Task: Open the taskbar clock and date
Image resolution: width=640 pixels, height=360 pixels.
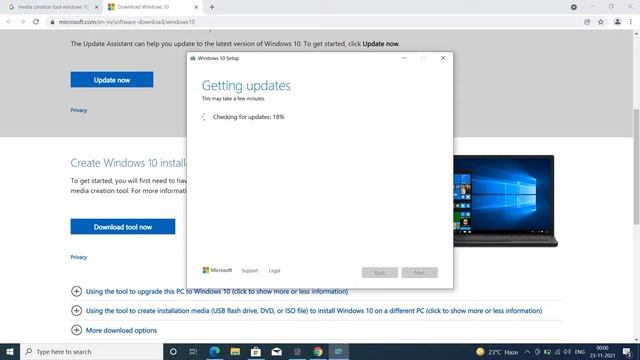Action: coord(602,352)
